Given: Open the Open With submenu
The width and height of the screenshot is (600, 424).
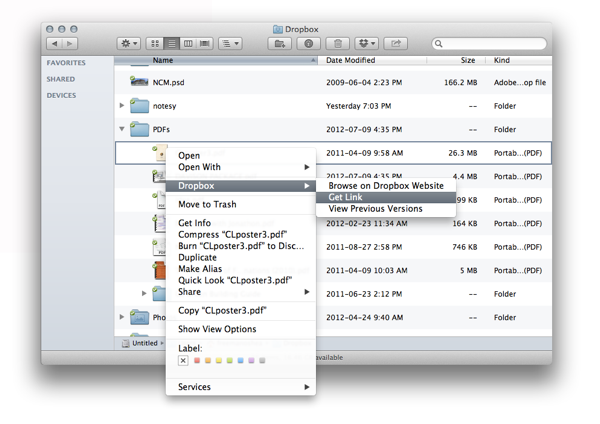Looking at the screenshot, I should [x=241, y=167].
